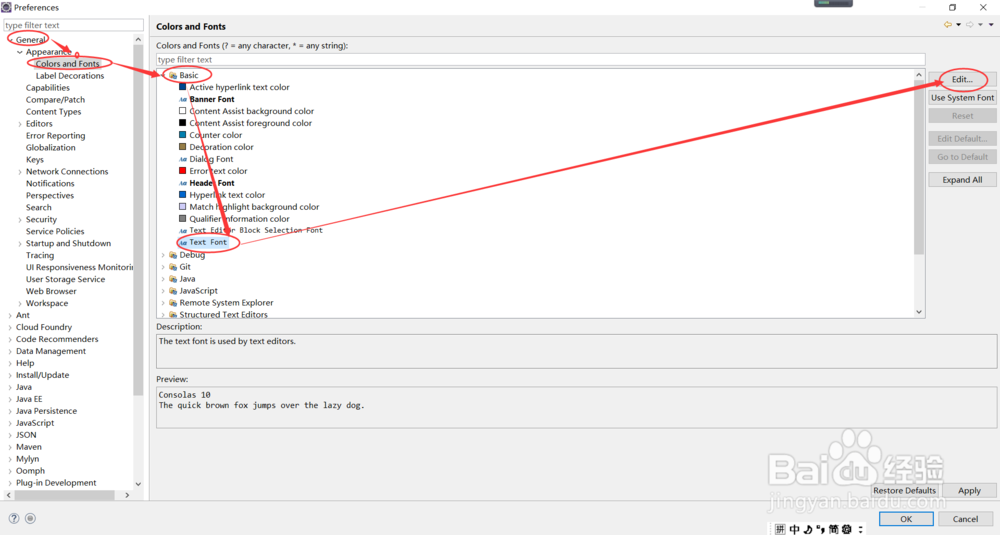
Task: Select Dialog Font entry
Action: pyautogui.click(x=211, y=159)
